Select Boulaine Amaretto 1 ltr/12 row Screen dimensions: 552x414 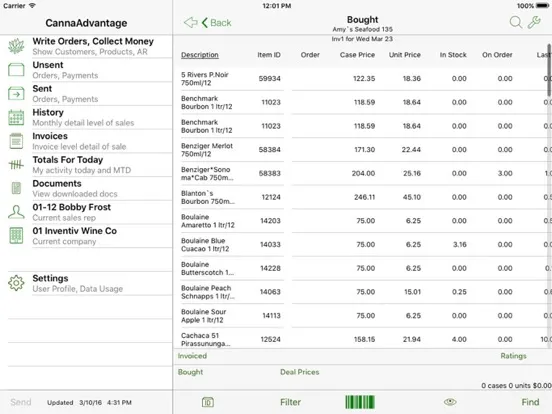(363, 221)
